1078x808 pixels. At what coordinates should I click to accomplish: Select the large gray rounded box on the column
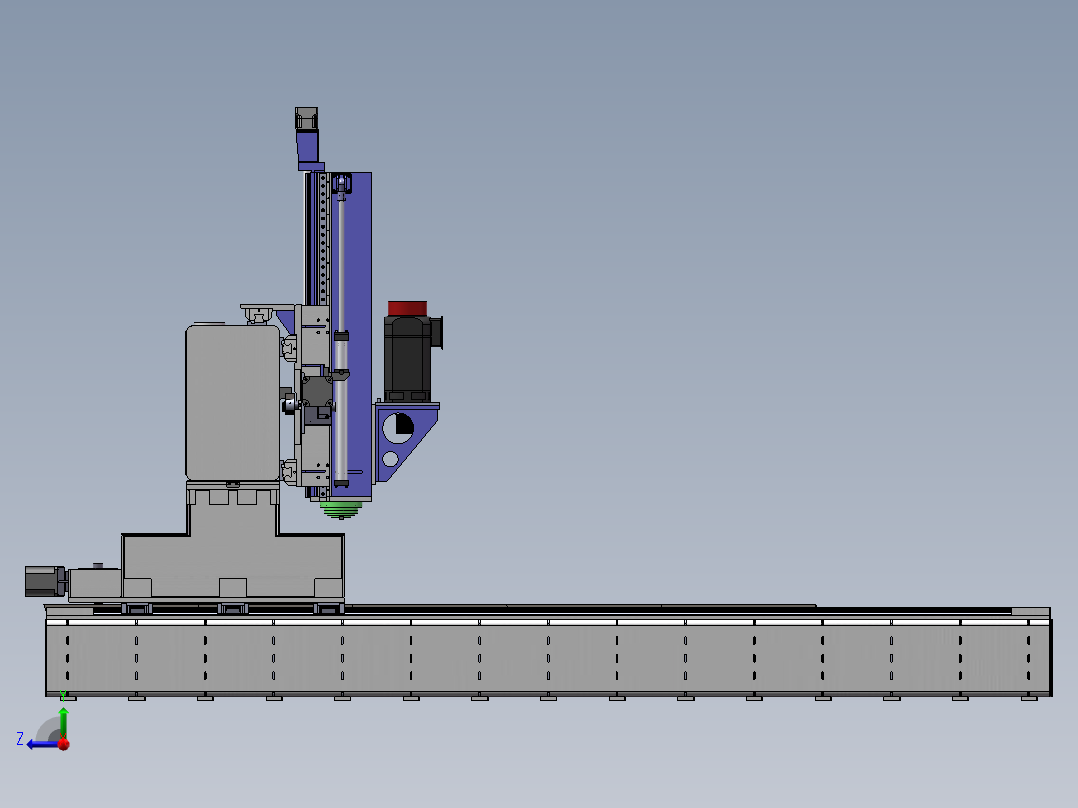tap(232, 402)
